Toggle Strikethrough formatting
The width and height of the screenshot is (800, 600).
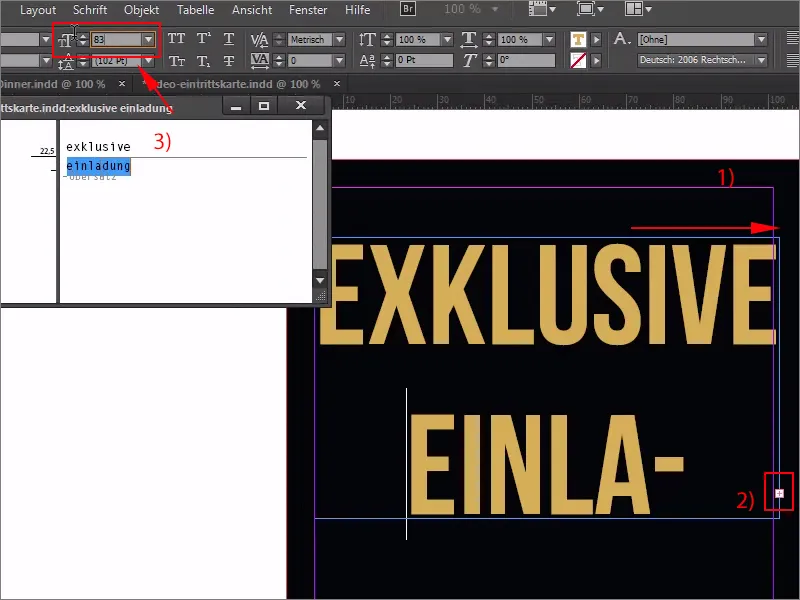(229, 61)
